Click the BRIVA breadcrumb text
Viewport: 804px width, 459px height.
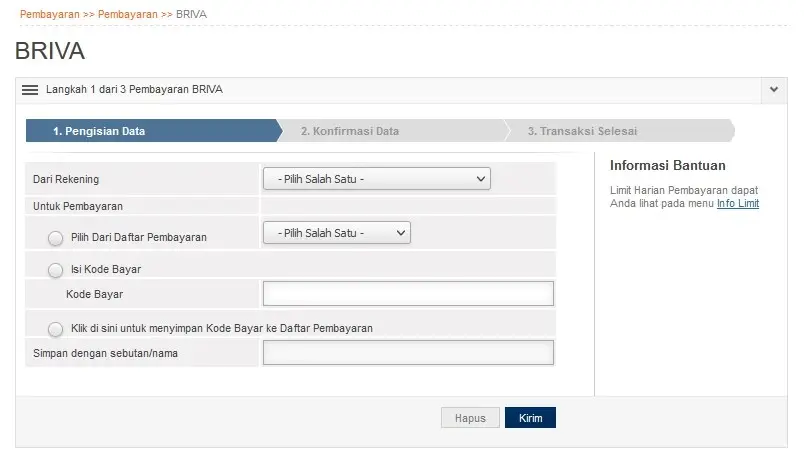pyautogui.click(x=191, y=14)
